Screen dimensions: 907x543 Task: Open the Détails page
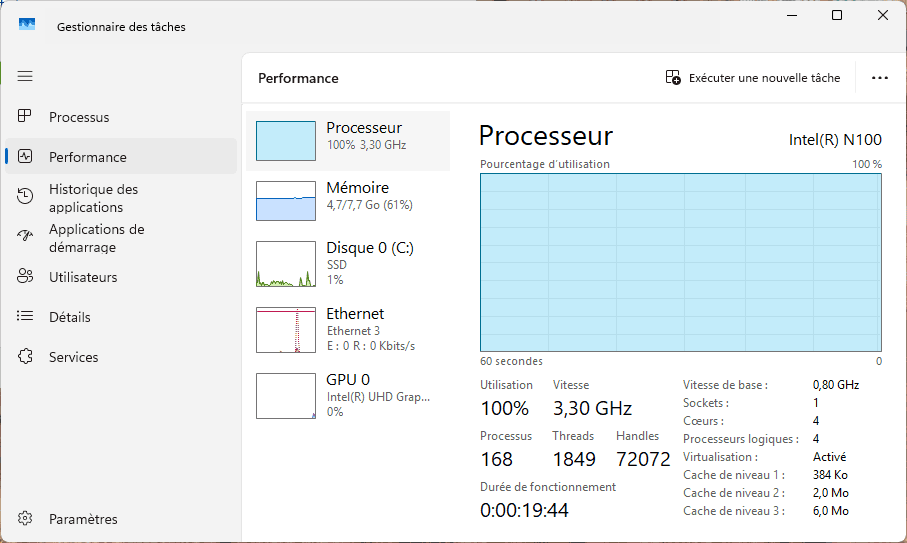click(x=121, y=317)
